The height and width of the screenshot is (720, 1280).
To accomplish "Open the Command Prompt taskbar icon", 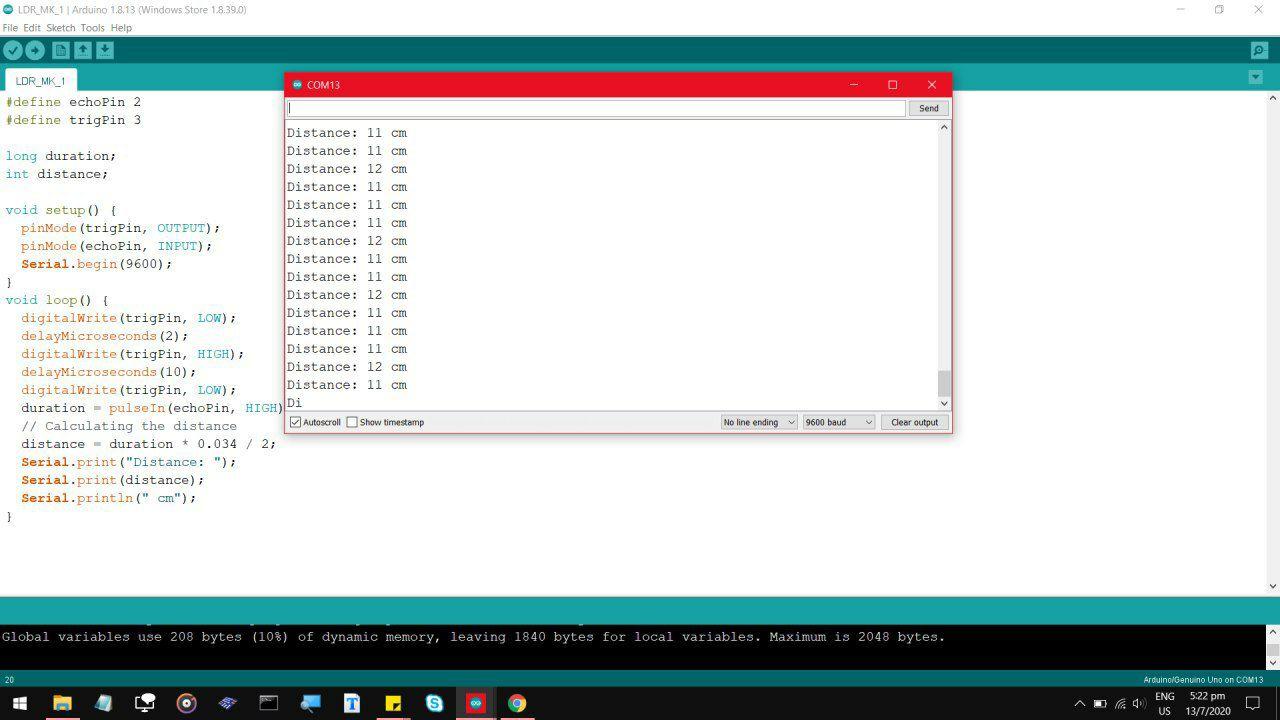I will coord(269,703).
